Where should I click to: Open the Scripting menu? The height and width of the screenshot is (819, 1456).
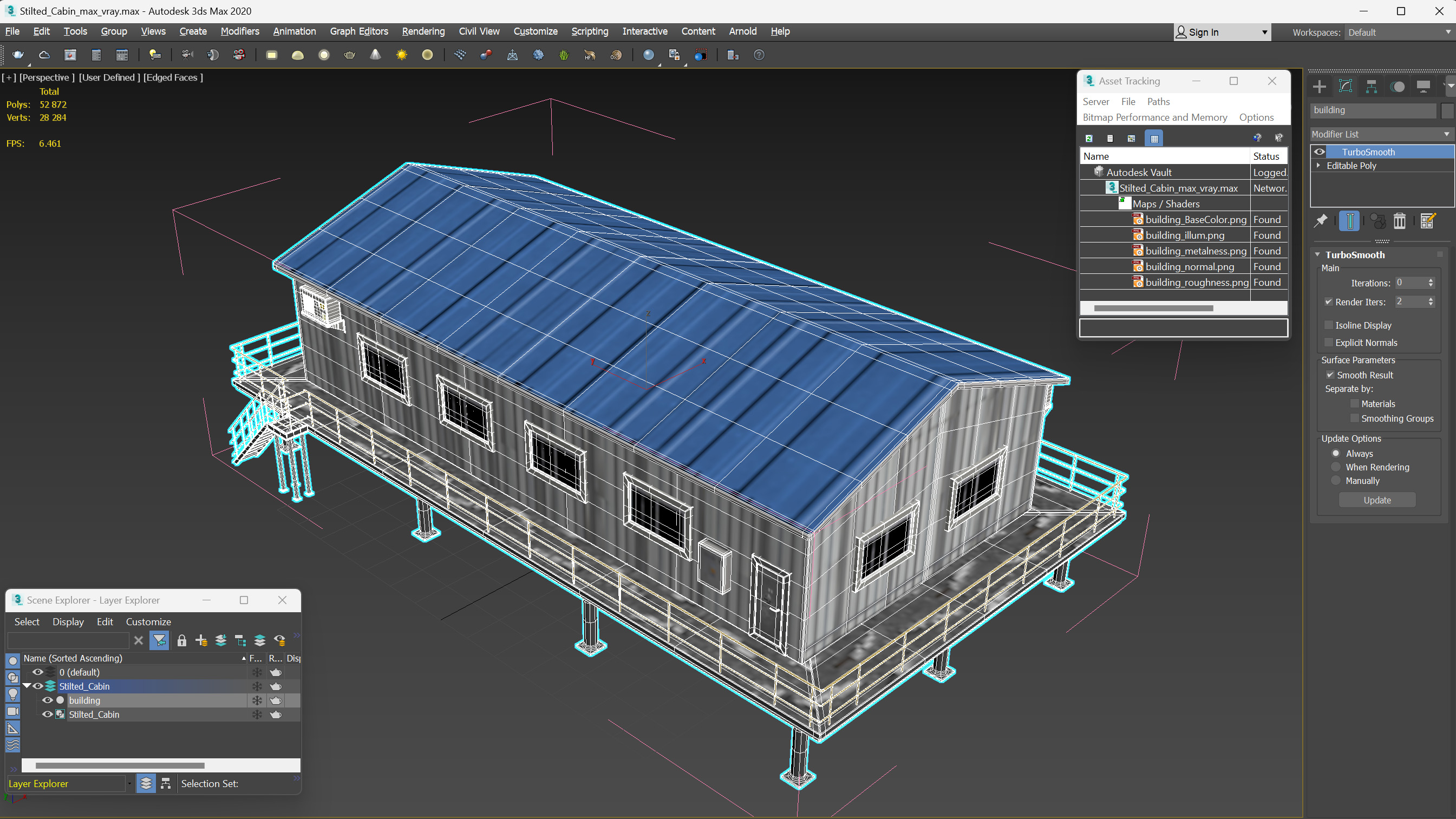pyautogui.click(x=590, y=31)
